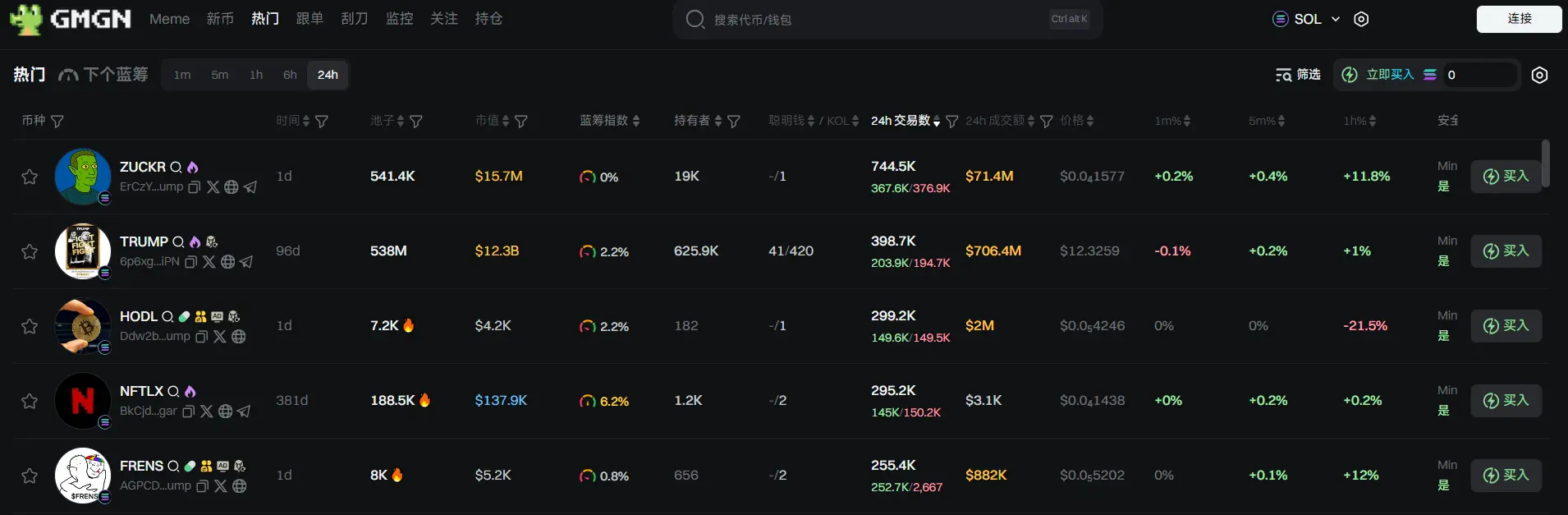Click the GMGN logo
Screen dimensions: 1568x515
(x=71, y=19)
